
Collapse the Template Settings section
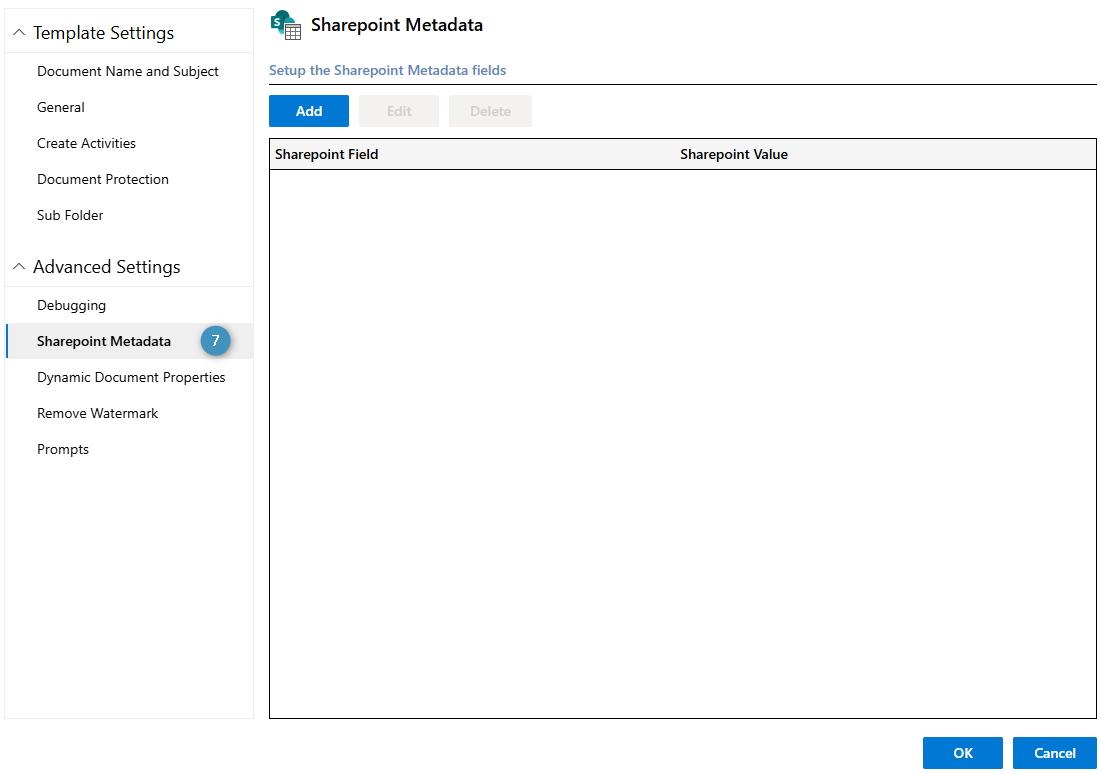pyautogui.click(x=19, y=32)
